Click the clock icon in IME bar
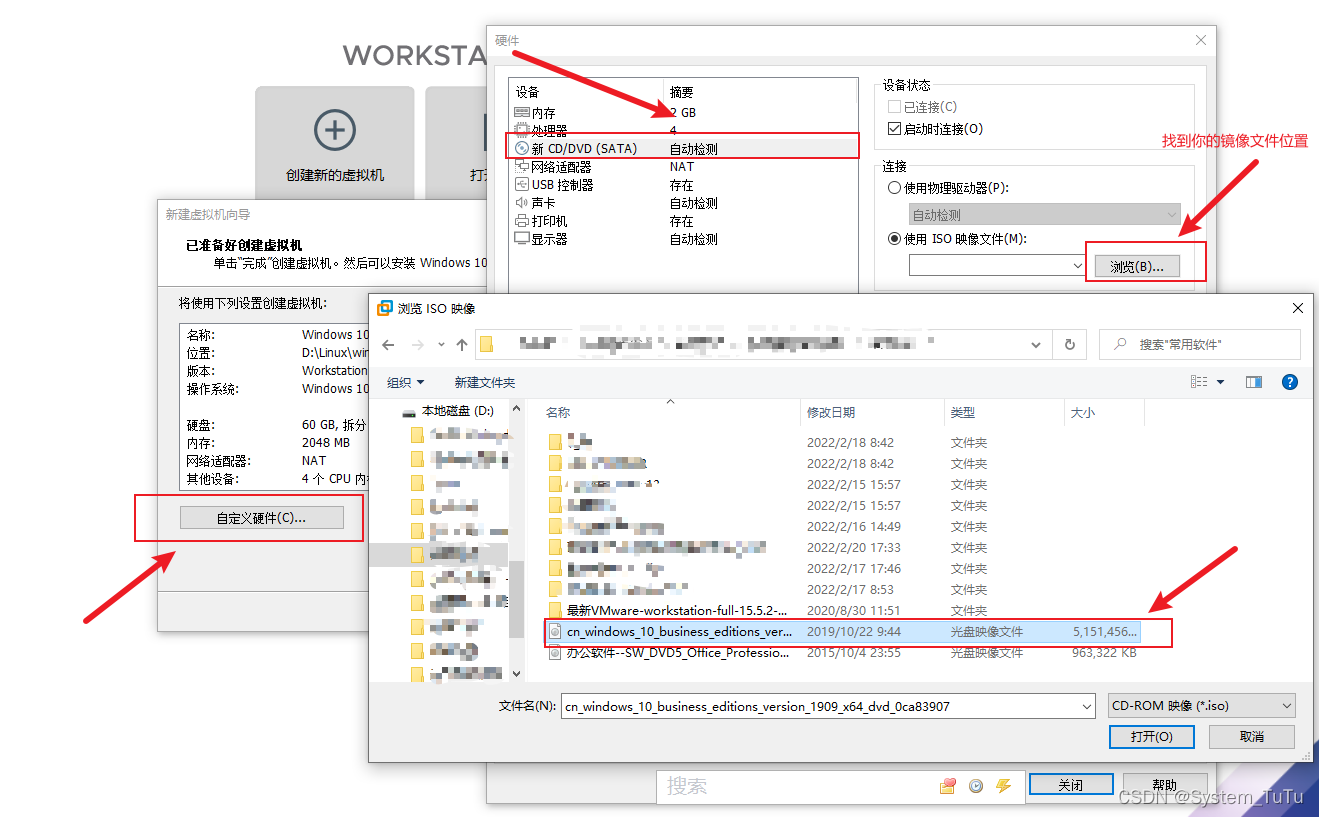The height and width of the screenshot is (817, 1319). click(x=976, y=786)
